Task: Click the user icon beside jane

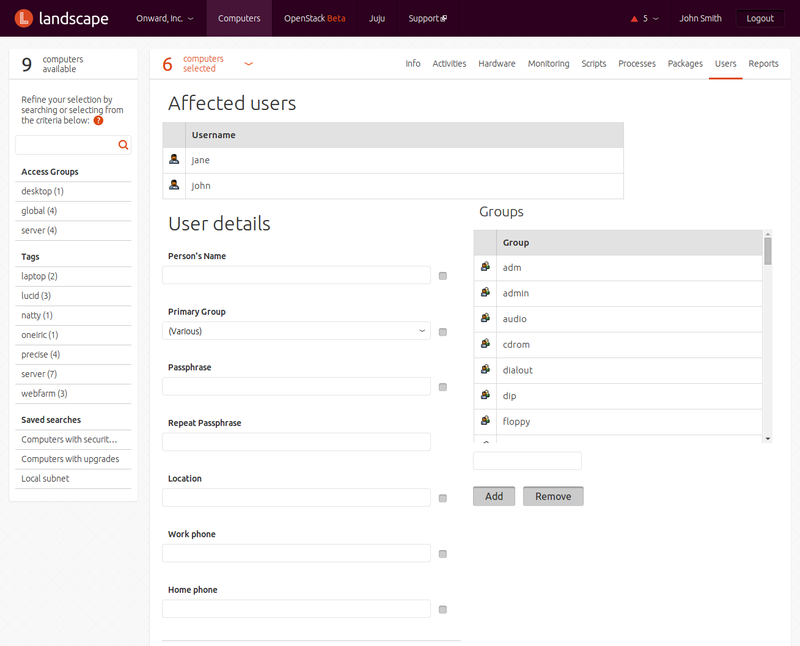Action: coord(174,160)
